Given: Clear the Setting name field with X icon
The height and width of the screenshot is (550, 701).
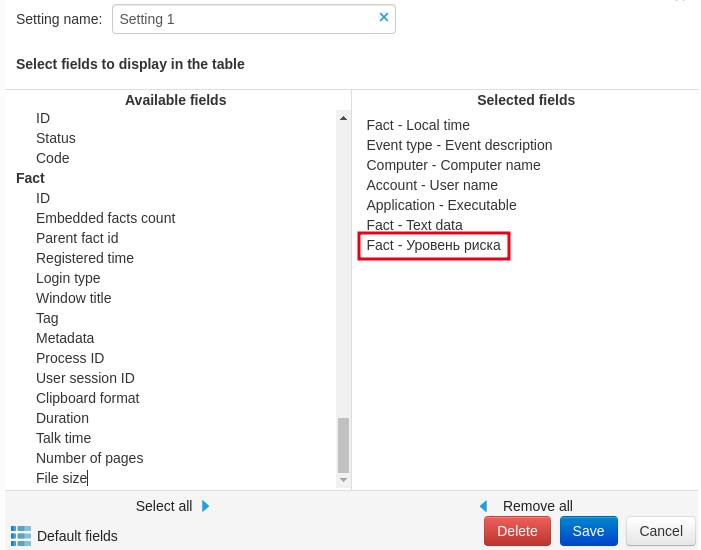Looking at the screenshot, I should coord(384,17).
